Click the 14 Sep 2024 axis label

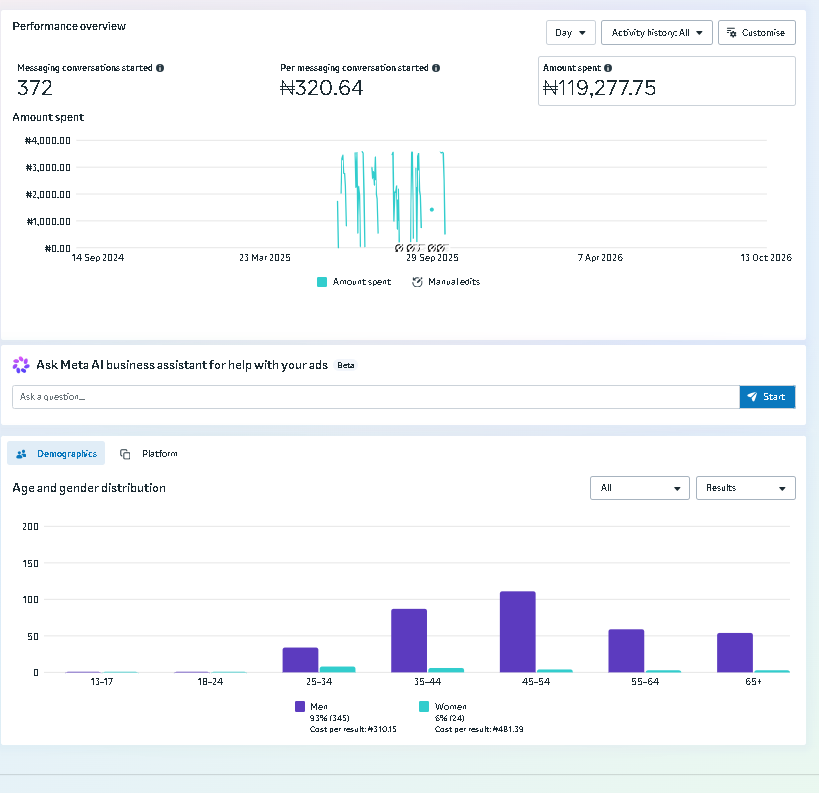tap(98, 258)
